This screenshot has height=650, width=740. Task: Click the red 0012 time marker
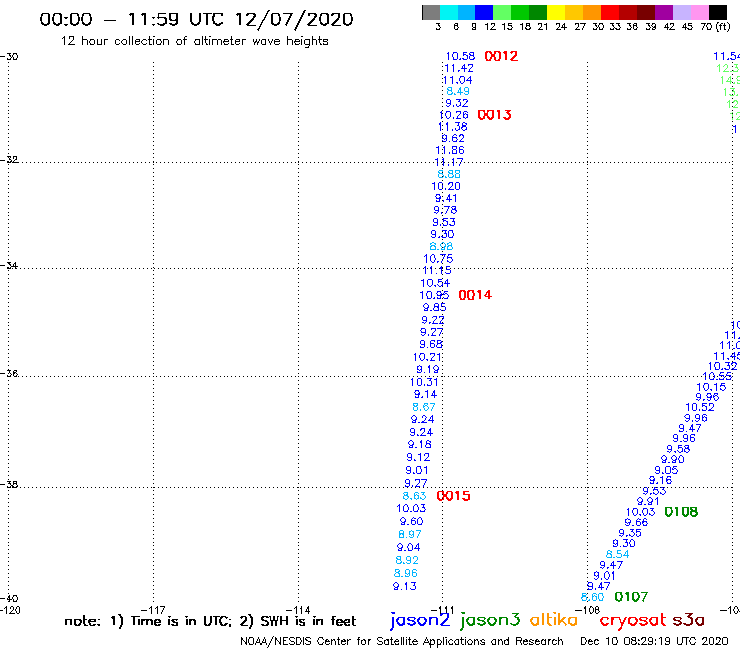coord(501,56)
